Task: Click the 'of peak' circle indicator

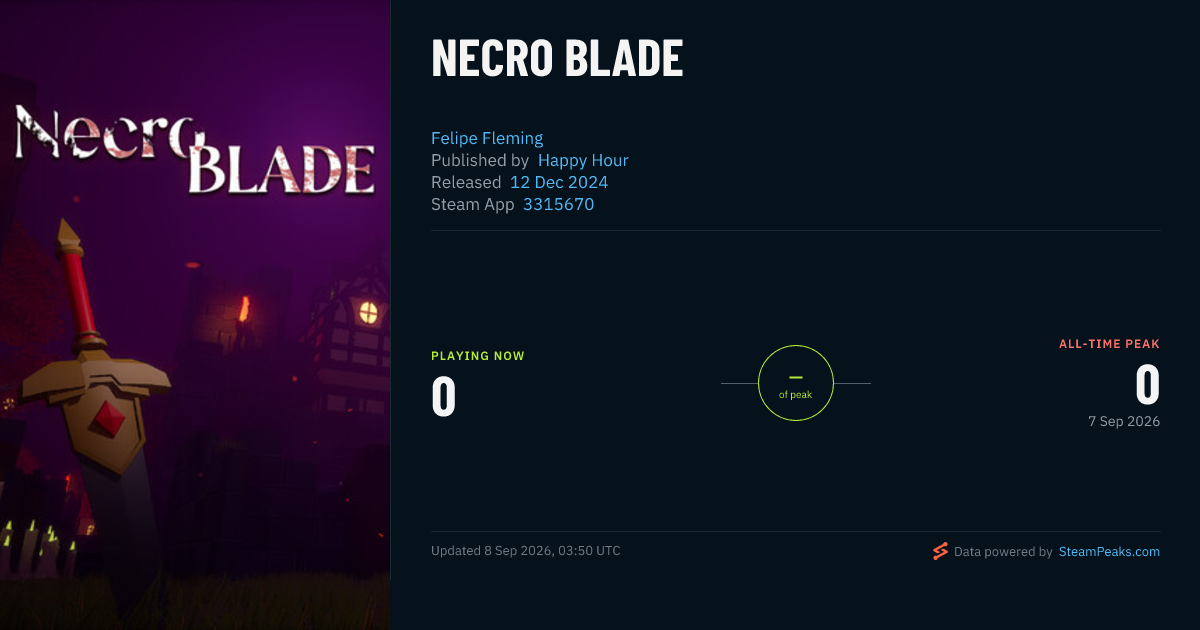Action: click(795, 383)
